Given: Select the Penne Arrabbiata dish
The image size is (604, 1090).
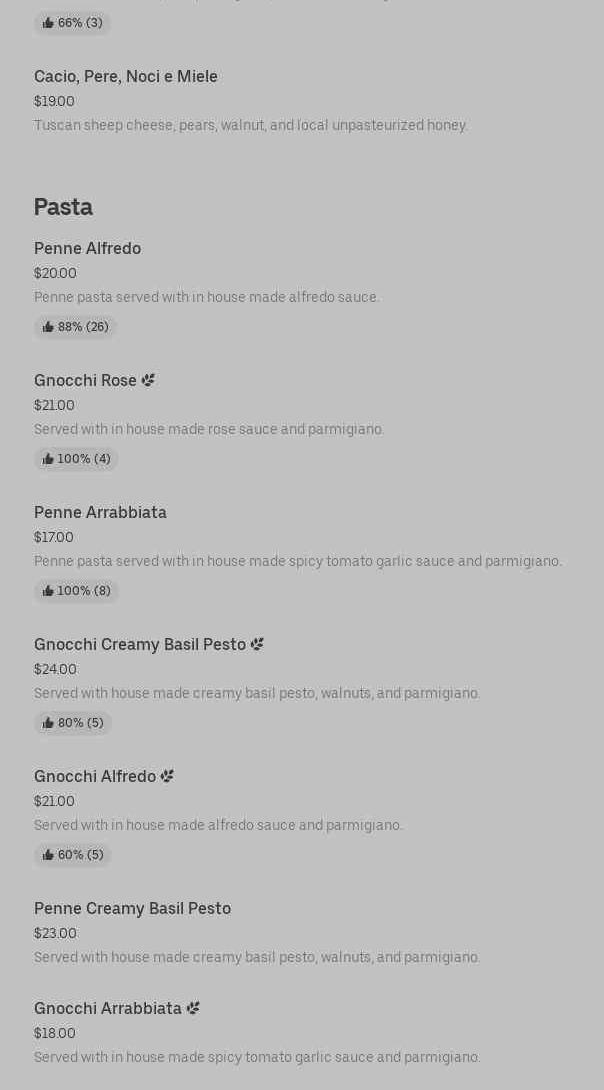Looking at the screenshot, I should [100, 512].
